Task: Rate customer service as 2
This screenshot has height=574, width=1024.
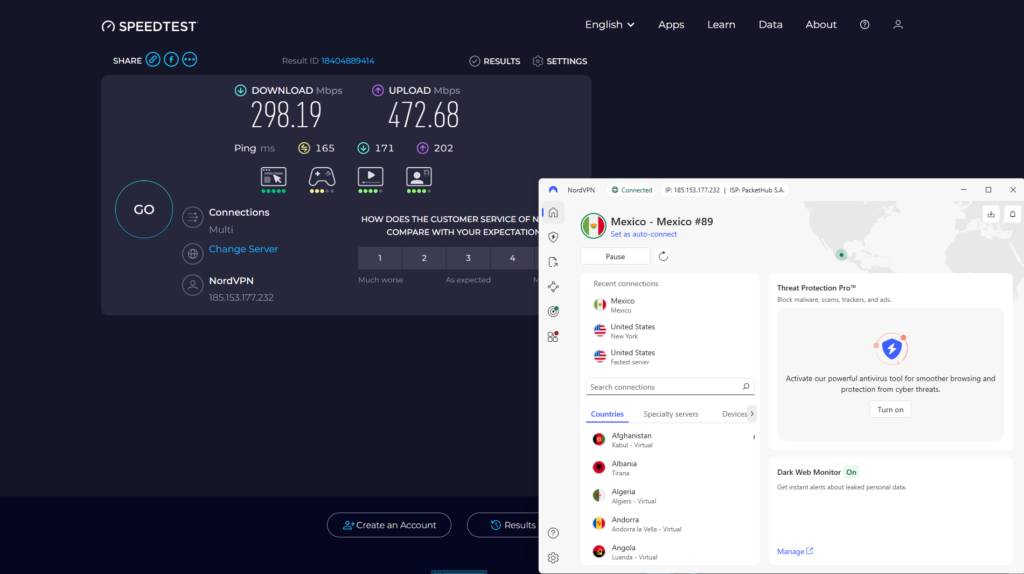Action: pos(424,258)
